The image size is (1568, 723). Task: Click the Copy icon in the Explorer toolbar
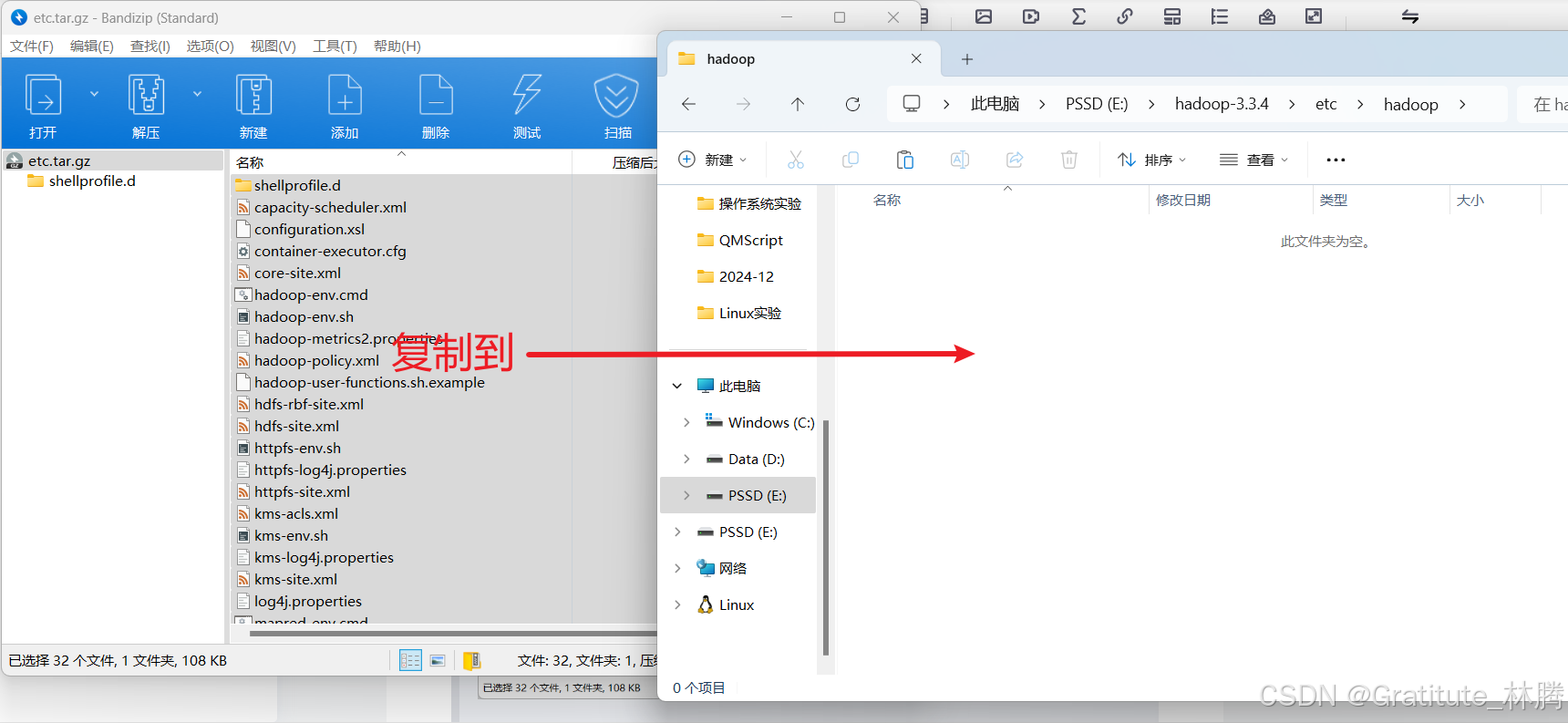851,160
